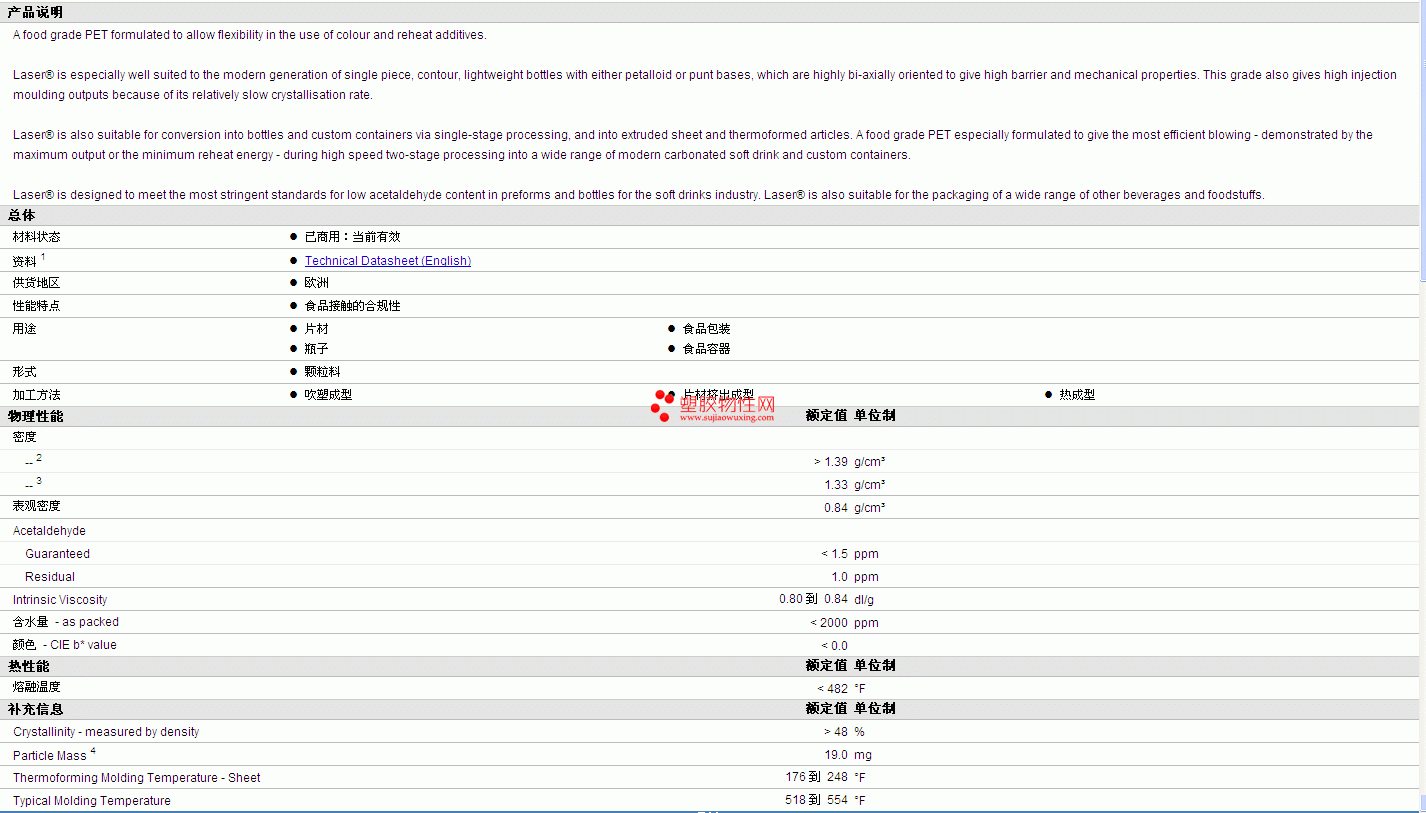This screenshot has width=1426, height=813.
Task: Select the Guaranteed row label
Action: pos(57,554)
